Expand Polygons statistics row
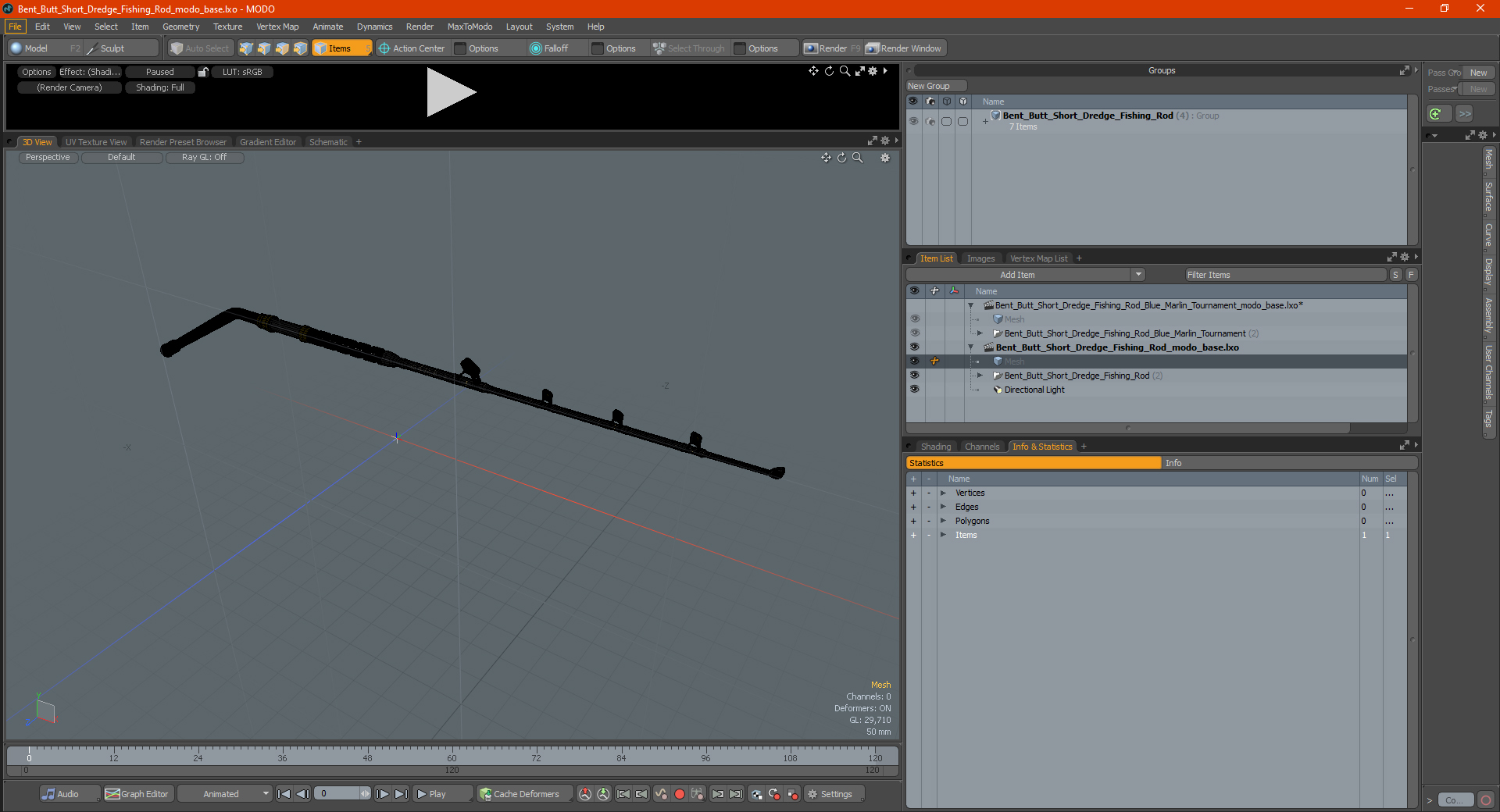The image size is (1500, 812). pyautogui.click(x=943, y=521)
